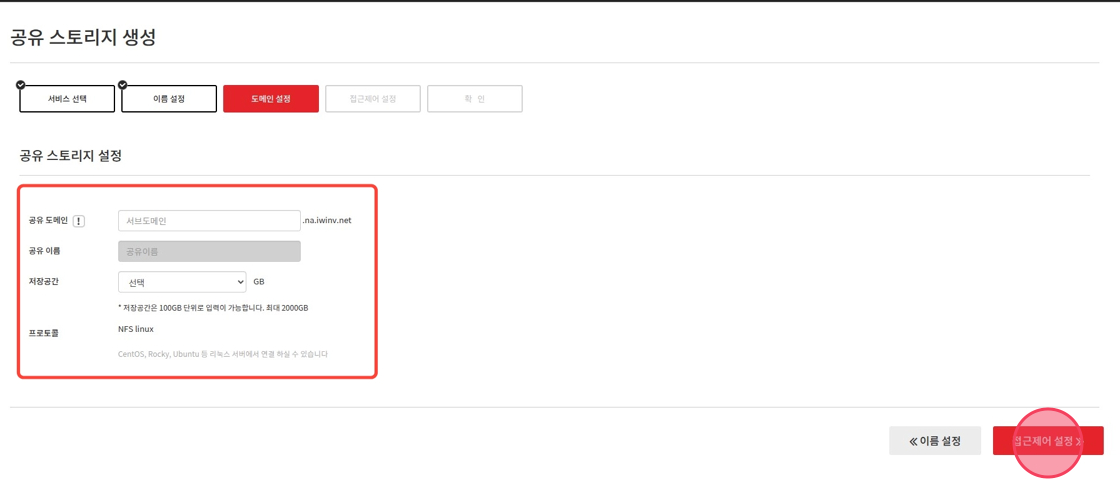Select the 도메인 설정 step tab
Image resolution: width=1120 pixels, height=495 pixels.
pos(271,99)
